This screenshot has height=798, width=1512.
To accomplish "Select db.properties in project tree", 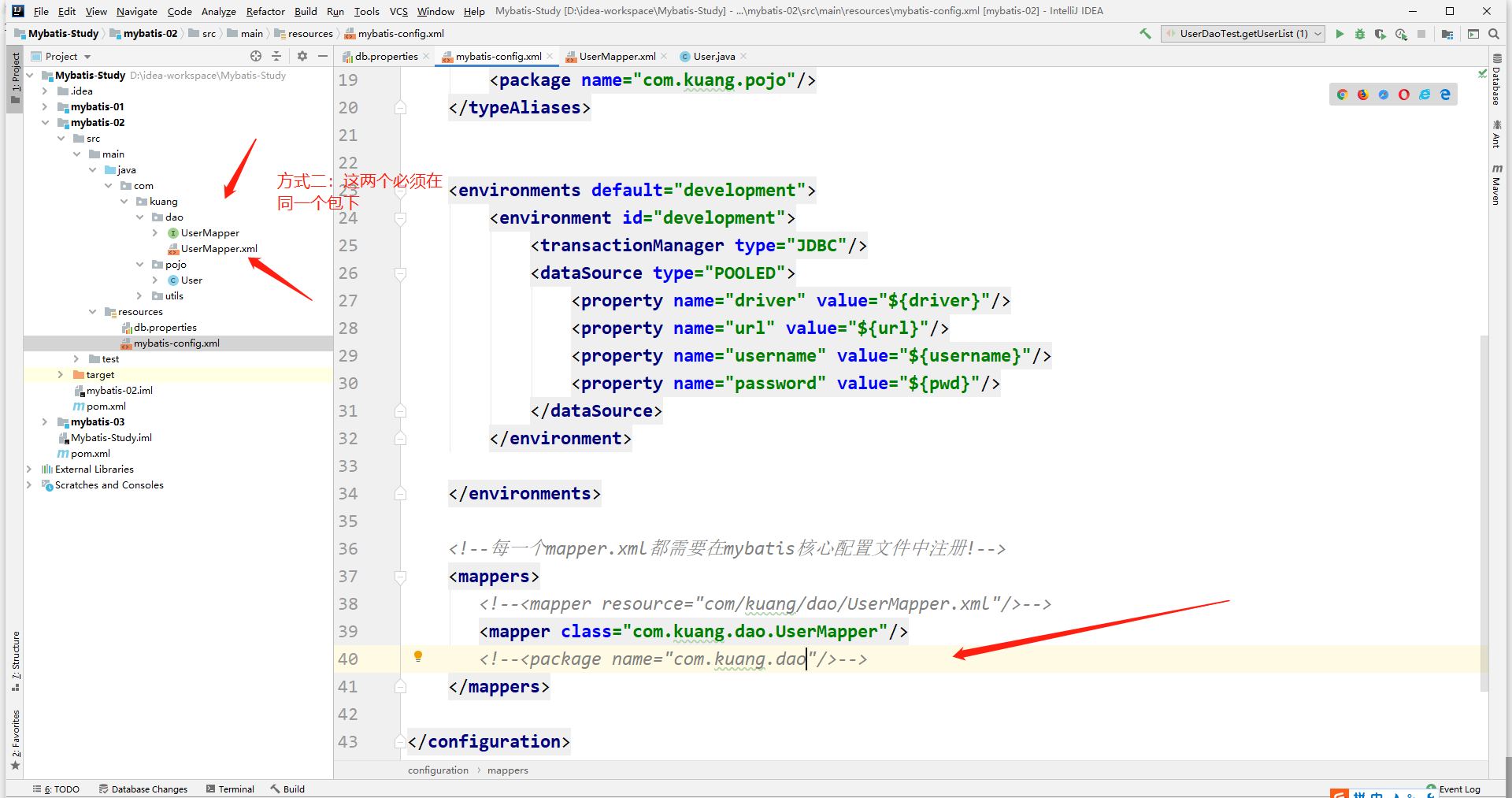I will [x=165, y=328].
